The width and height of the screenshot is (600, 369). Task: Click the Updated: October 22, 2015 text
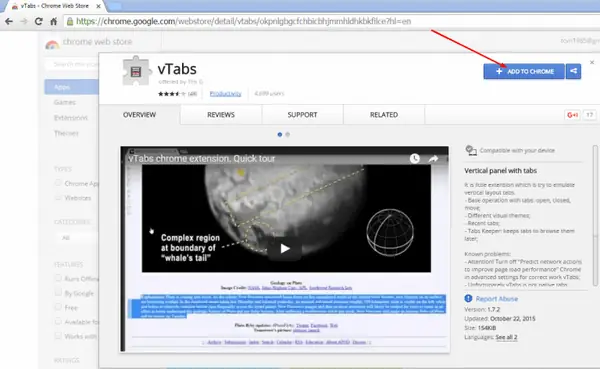click(500, 318)
